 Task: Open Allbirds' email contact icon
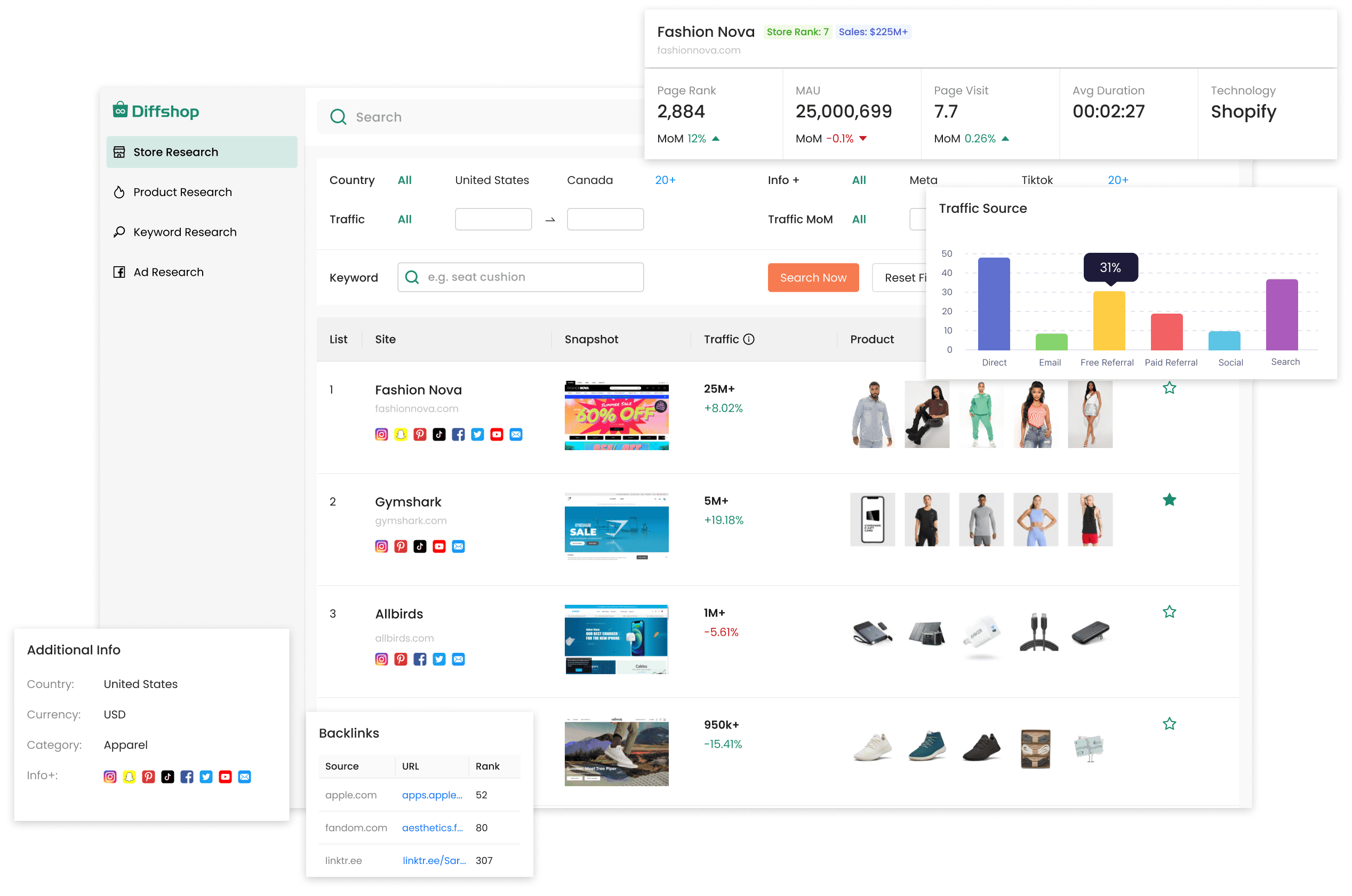(458, 659)
